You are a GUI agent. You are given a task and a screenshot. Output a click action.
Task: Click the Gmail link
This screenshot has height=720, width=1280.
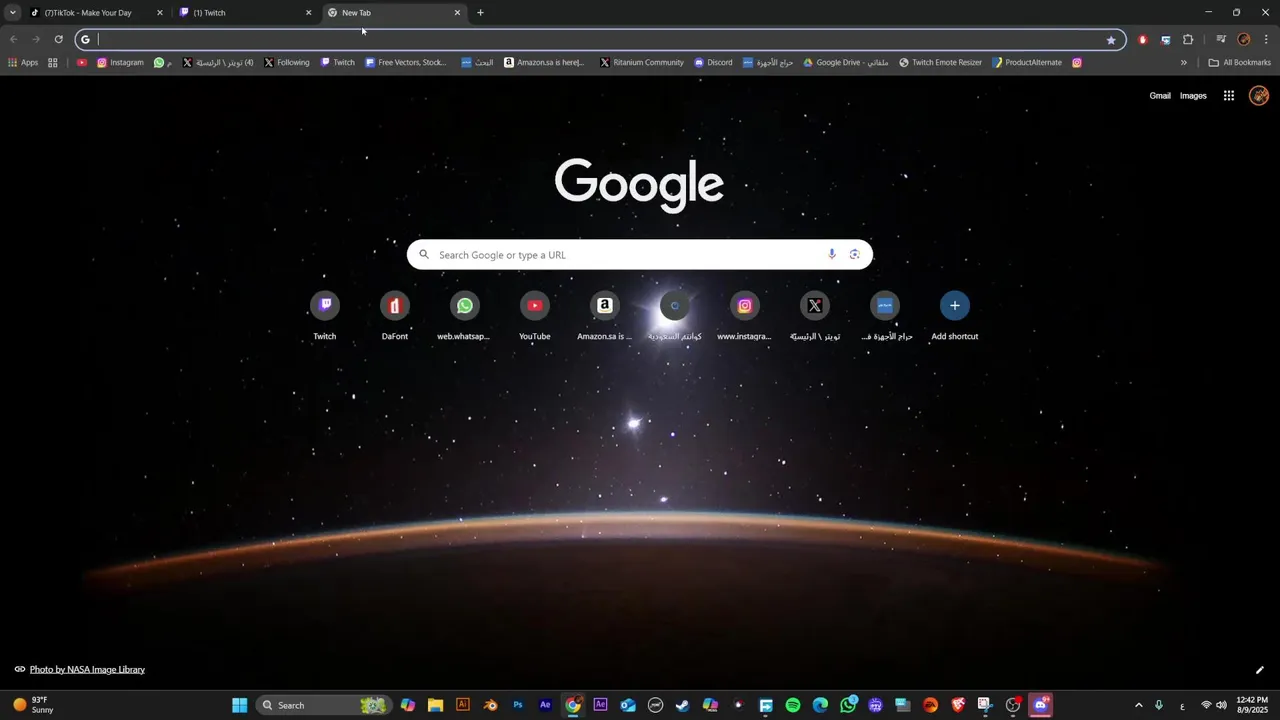coord(1160,96)
